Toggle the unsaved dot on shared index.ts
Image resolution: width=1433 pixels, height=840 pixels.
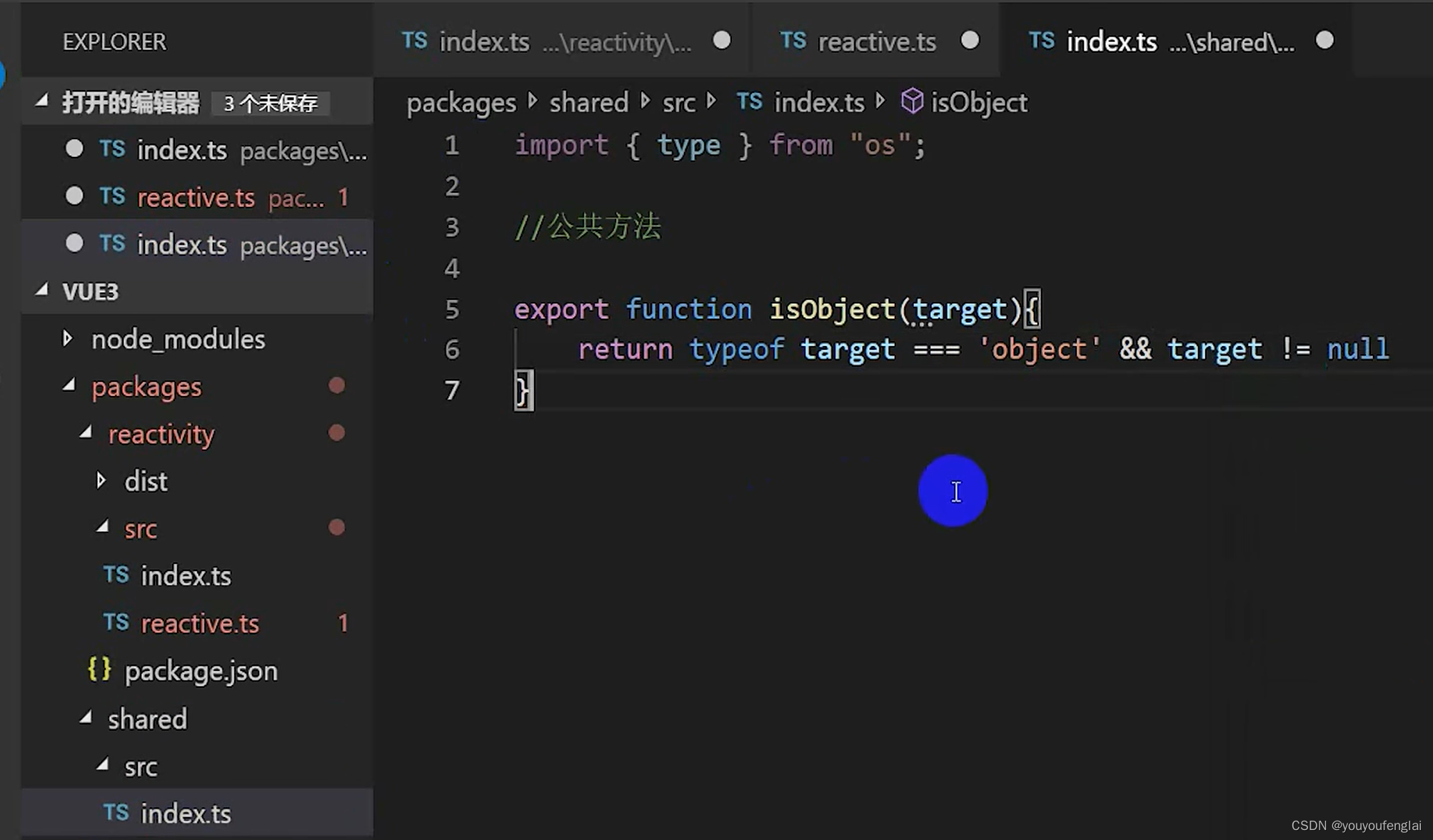point(1325,40)
